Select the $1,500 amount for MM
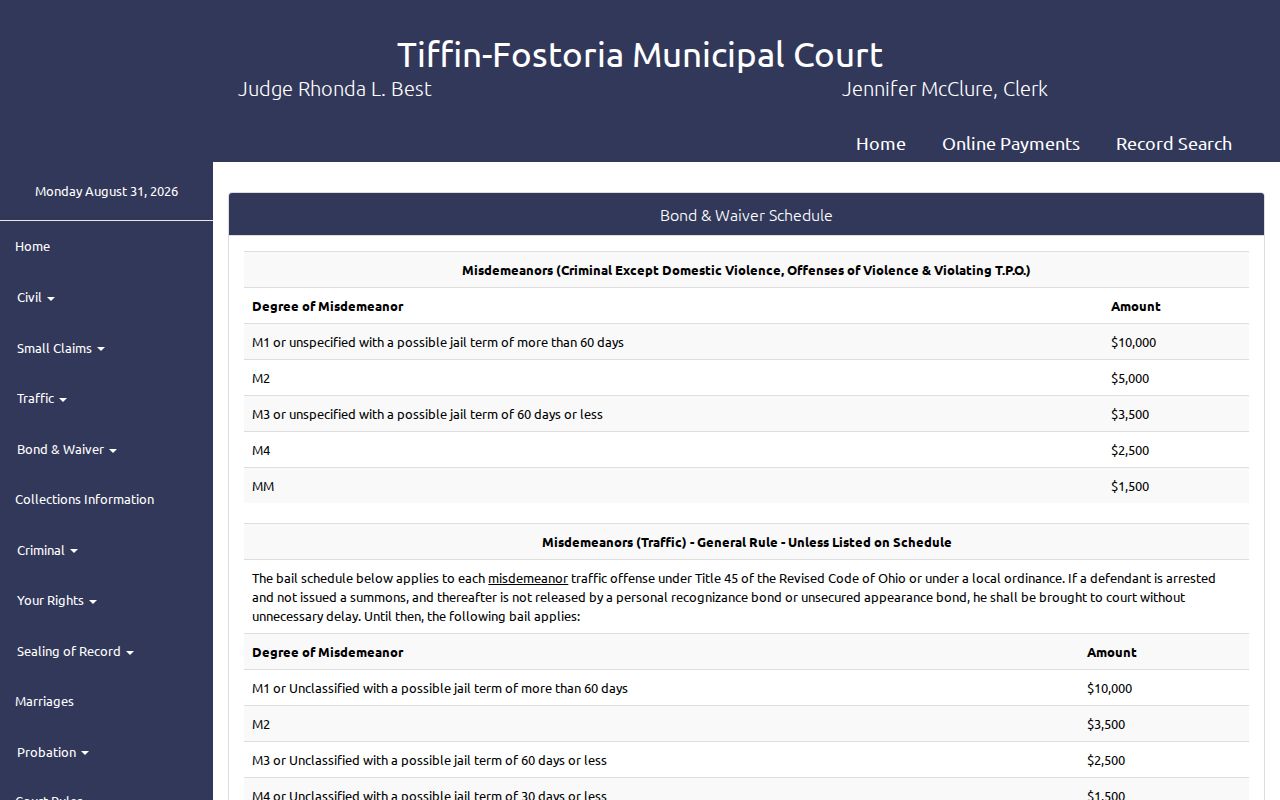The height and width of the screenshot is (800, 1280). 1130,486
